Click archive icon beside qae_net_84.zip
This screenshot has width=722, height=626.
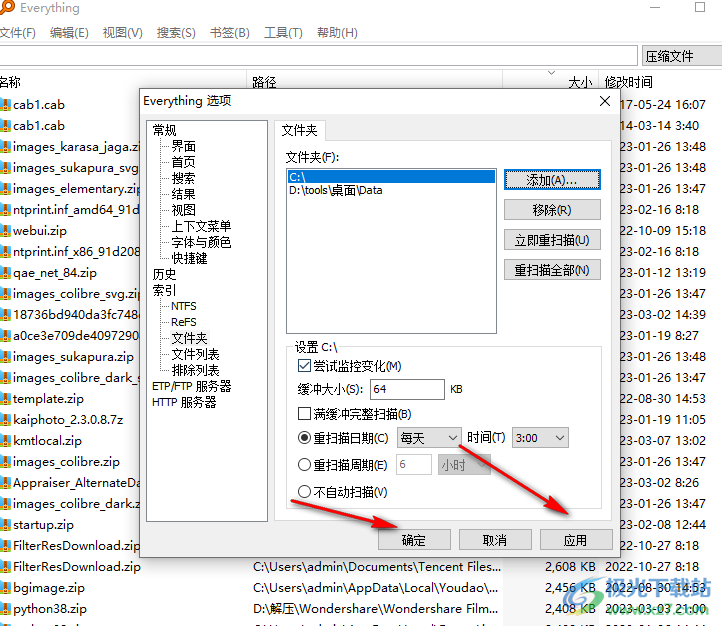(x=5, y=272)
